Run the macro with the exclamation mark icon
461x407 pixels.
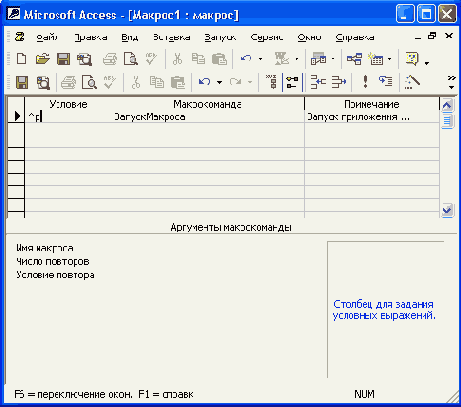[365, 82]
